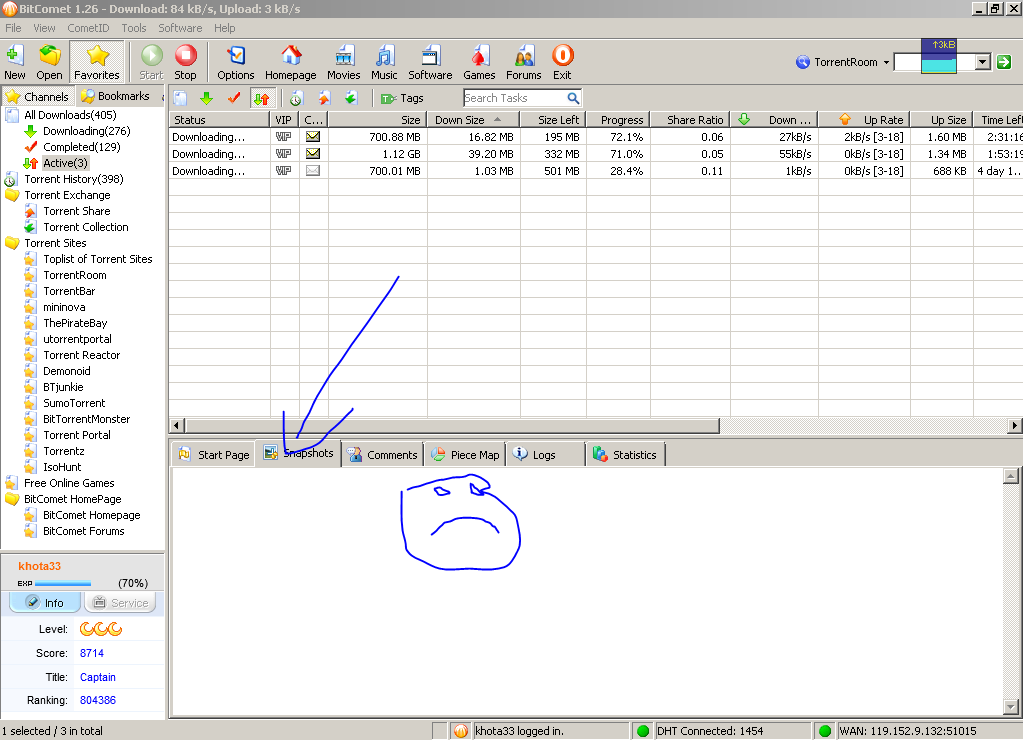The height and width of the screenshot is (740, 1023).
Task: Click the torrent history clock icon
Action: [296, 99]
